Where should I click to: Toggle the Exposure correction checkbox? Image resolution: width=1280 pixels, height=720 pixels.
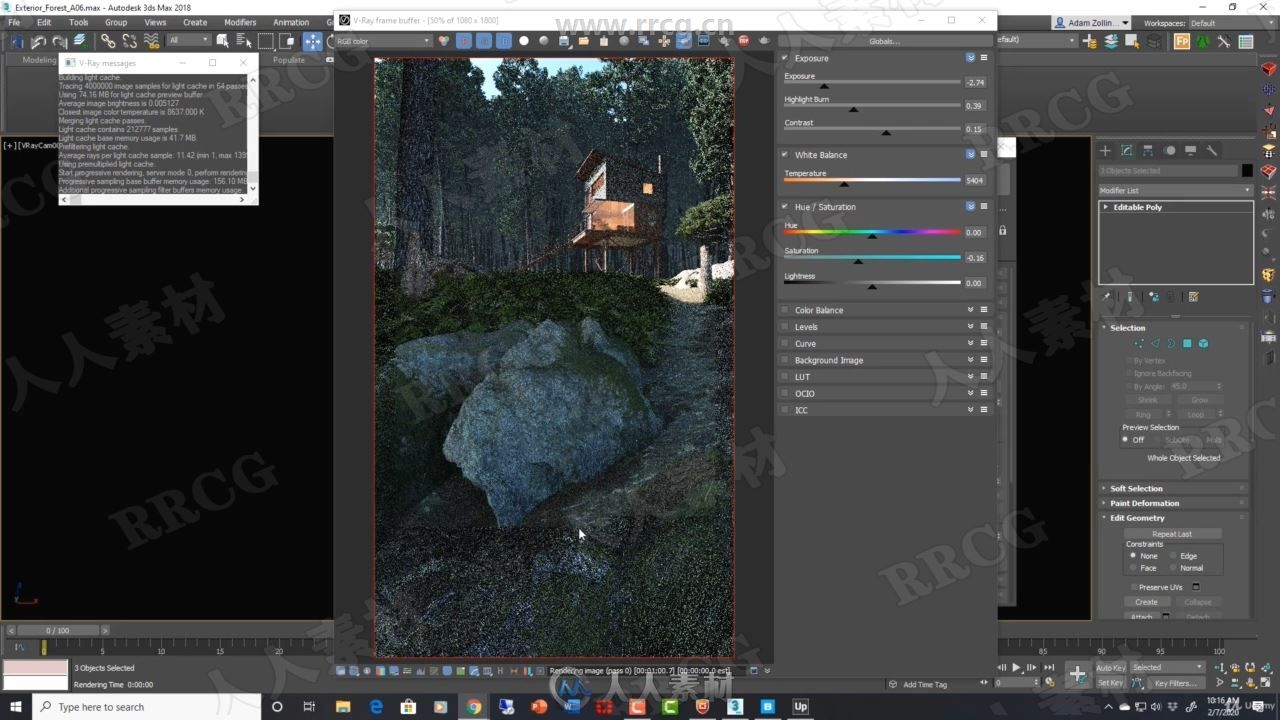click(785, 58)
